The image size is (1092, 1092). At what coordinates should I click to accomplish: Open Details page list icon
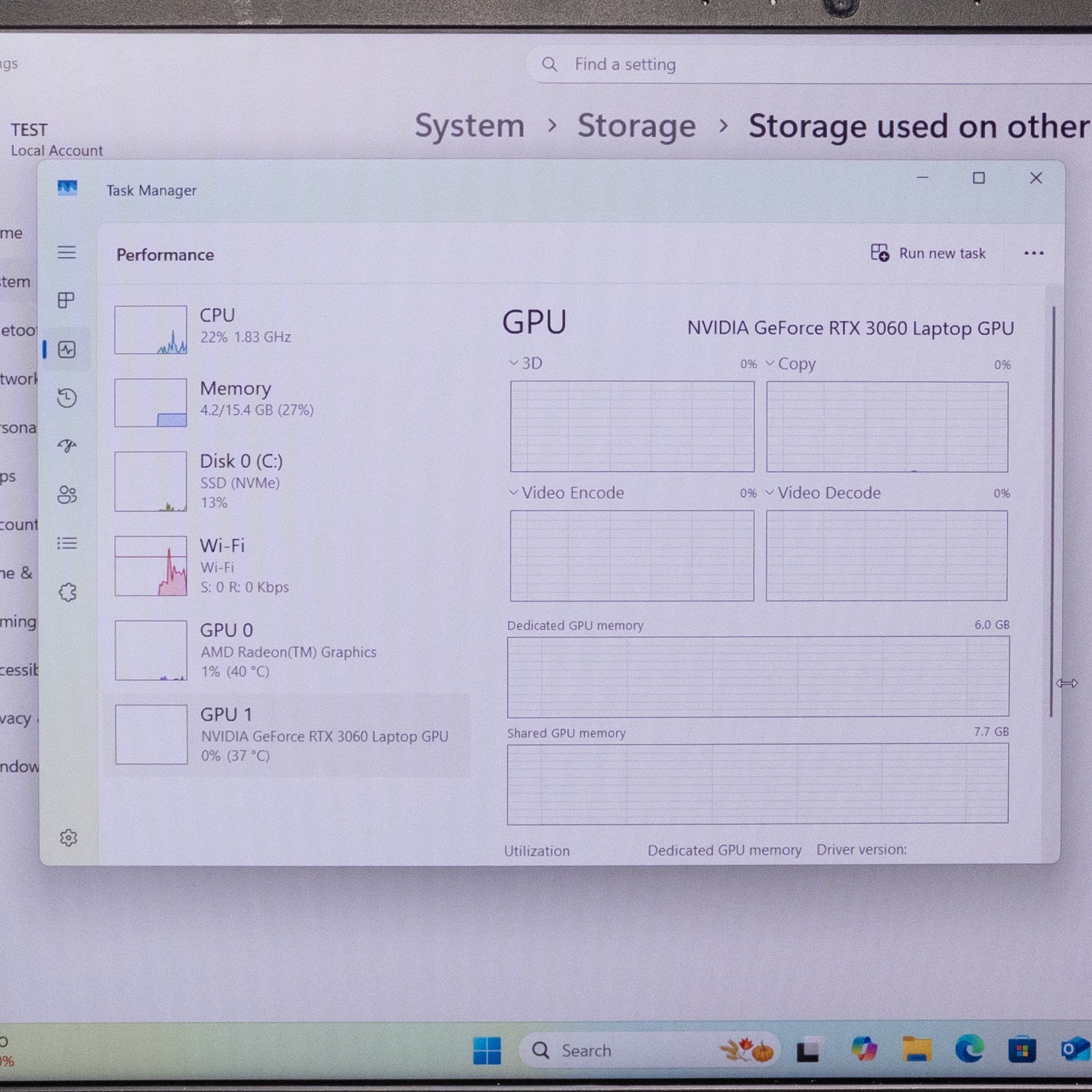click(67, 543)
